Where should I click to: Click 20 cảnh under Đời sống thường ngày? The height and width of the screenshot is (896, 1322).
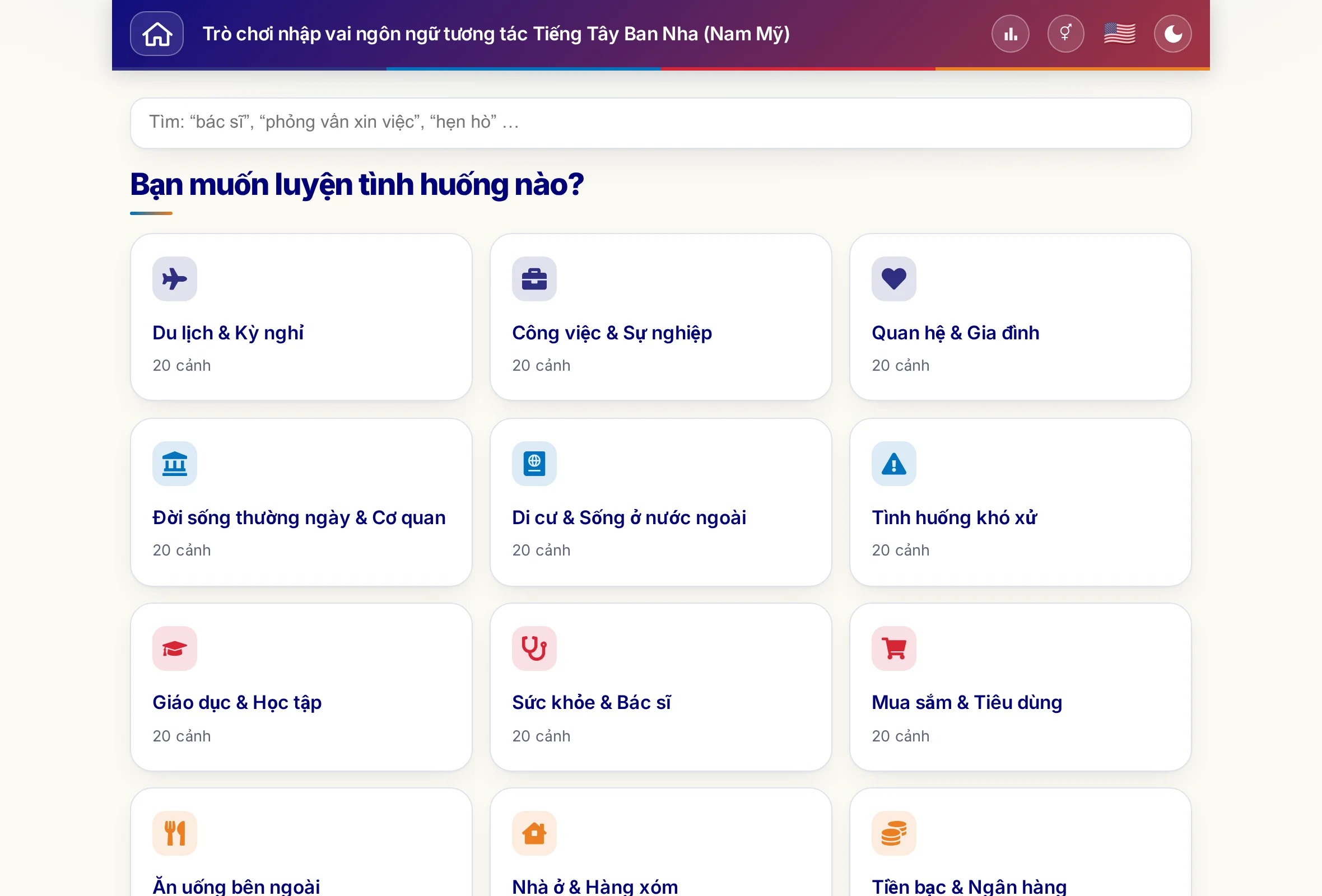click(181, 550)
